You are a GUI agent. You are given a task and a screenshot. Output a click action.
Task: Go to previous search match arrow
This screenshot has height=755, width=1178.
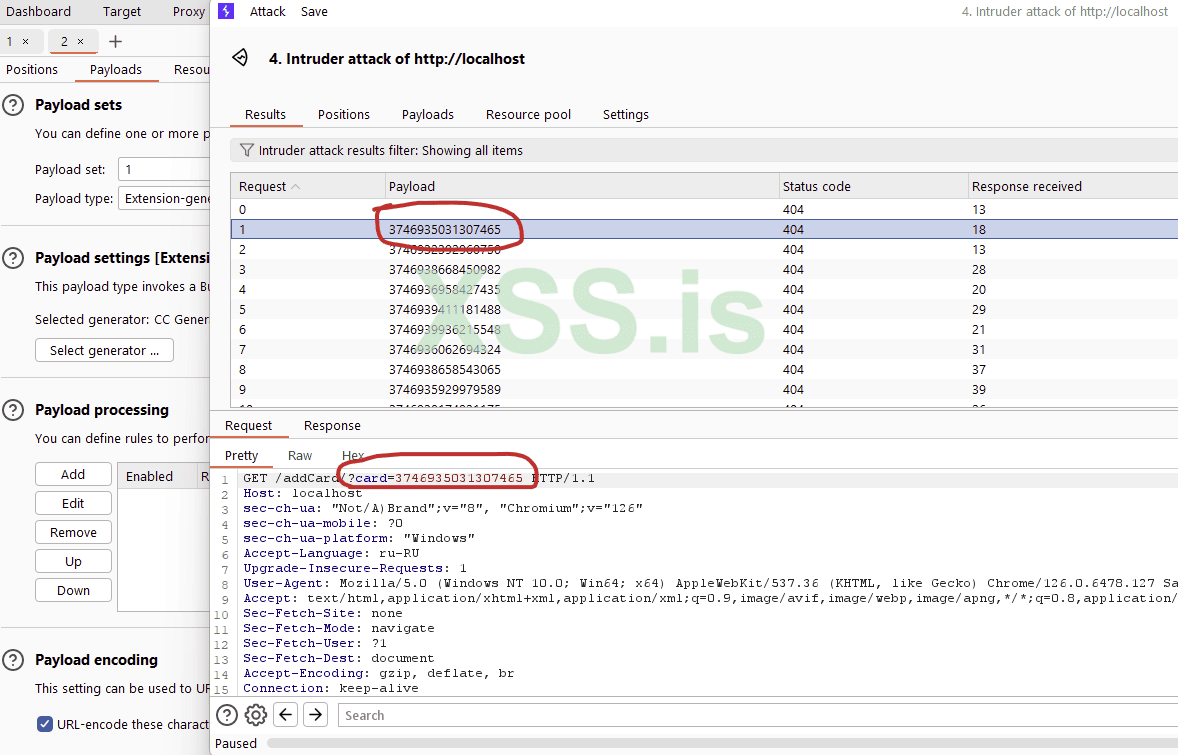(286, 715)
